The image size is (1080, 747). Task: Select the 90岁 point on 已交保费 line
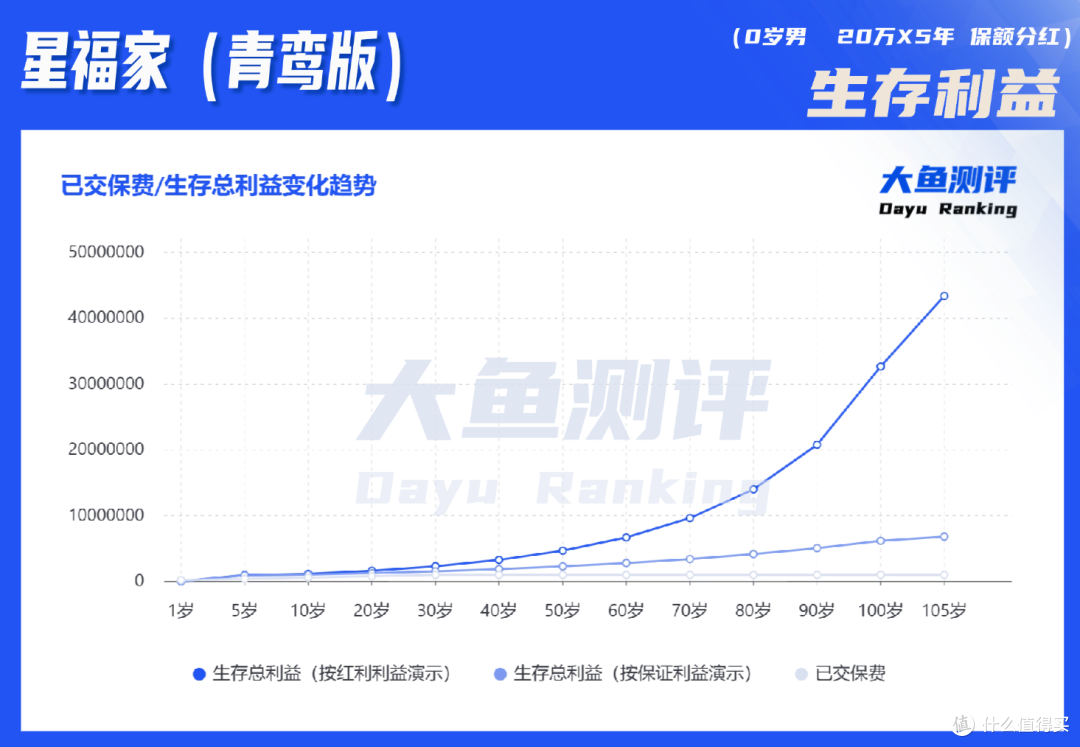pyautogui.click(x=817, y=575)
